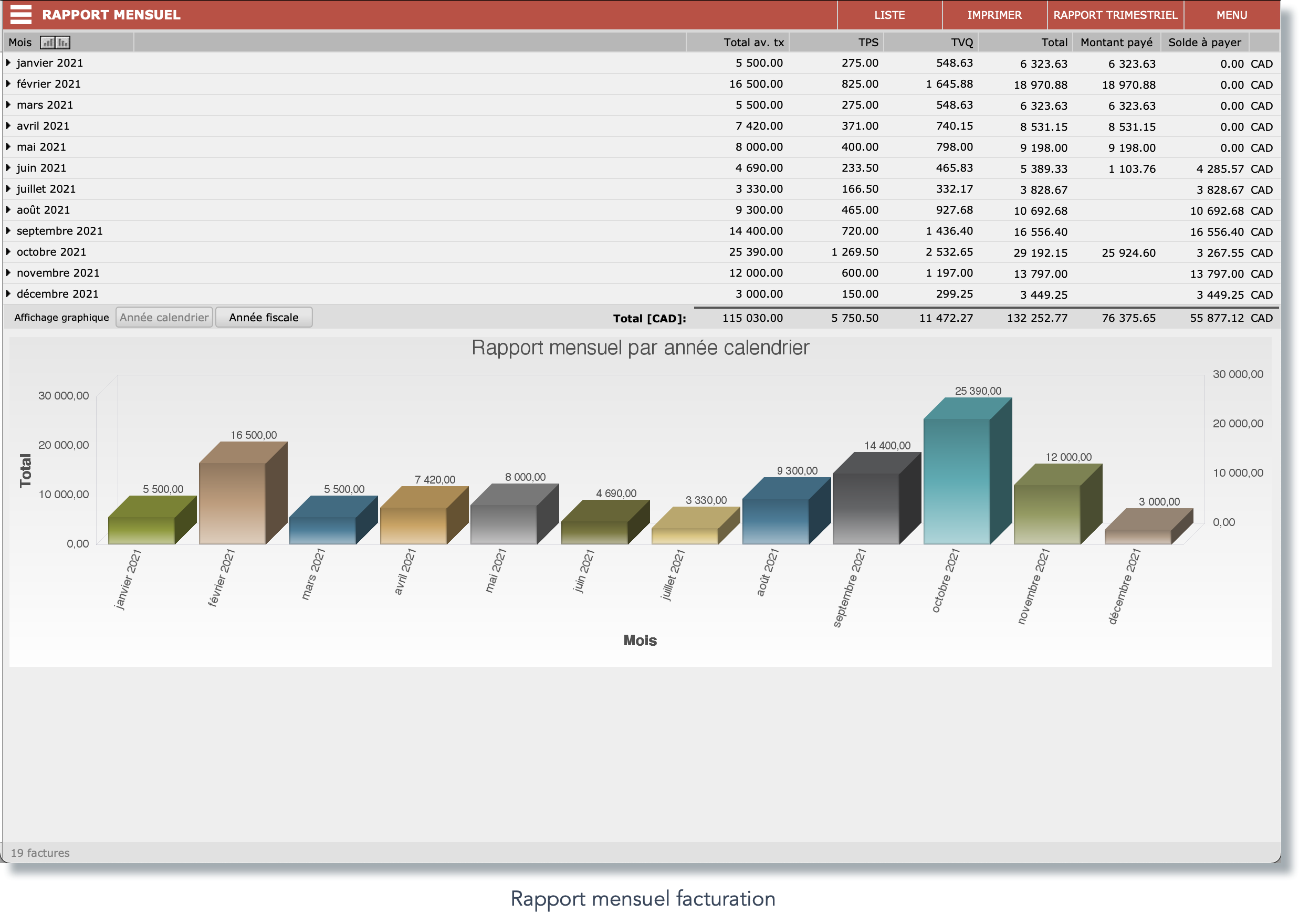This screenshot has width=1299, height=924.
Task: Select the Année calendrier chart display
Action: 164,318
